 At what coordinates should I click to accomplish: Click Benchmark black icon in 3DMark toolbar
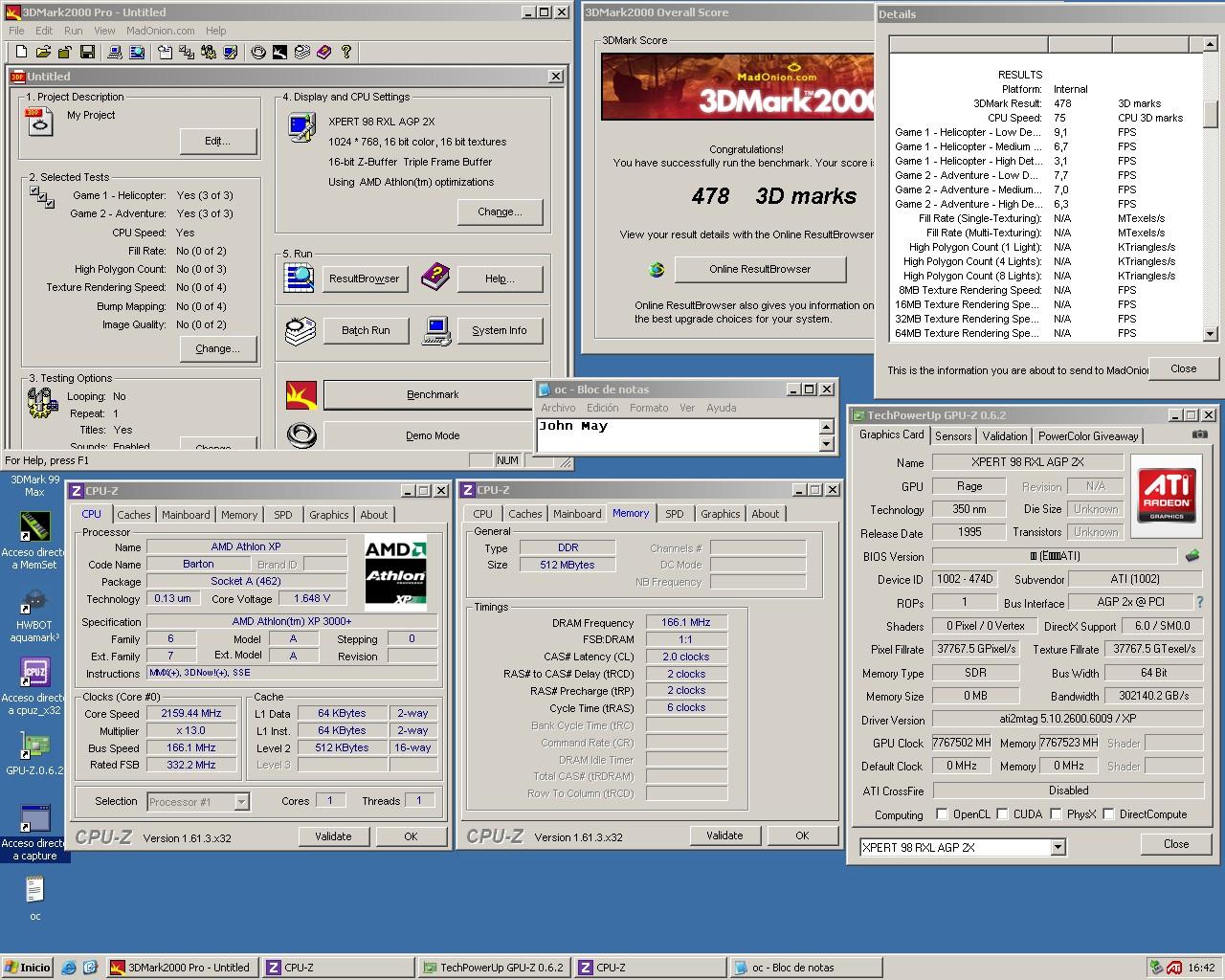pyautogui.click(x=279, y=52)
